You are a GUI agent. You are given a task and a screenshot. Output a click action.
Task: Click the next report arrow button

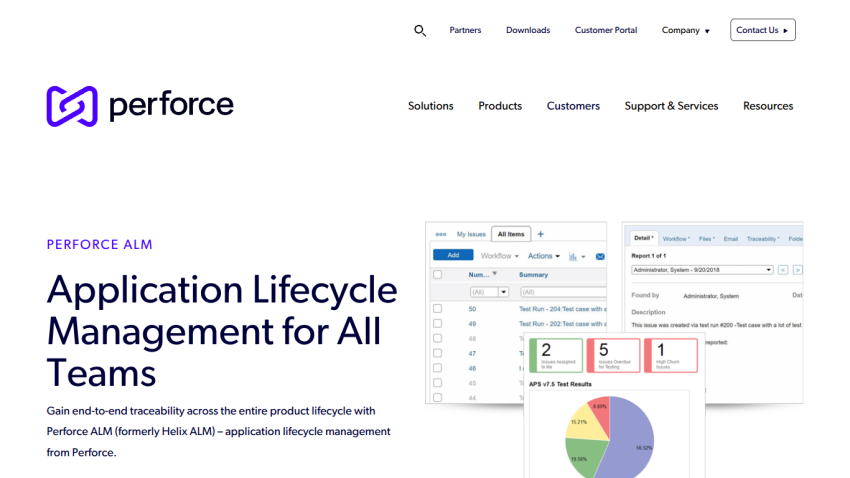[x=797, y=270]
